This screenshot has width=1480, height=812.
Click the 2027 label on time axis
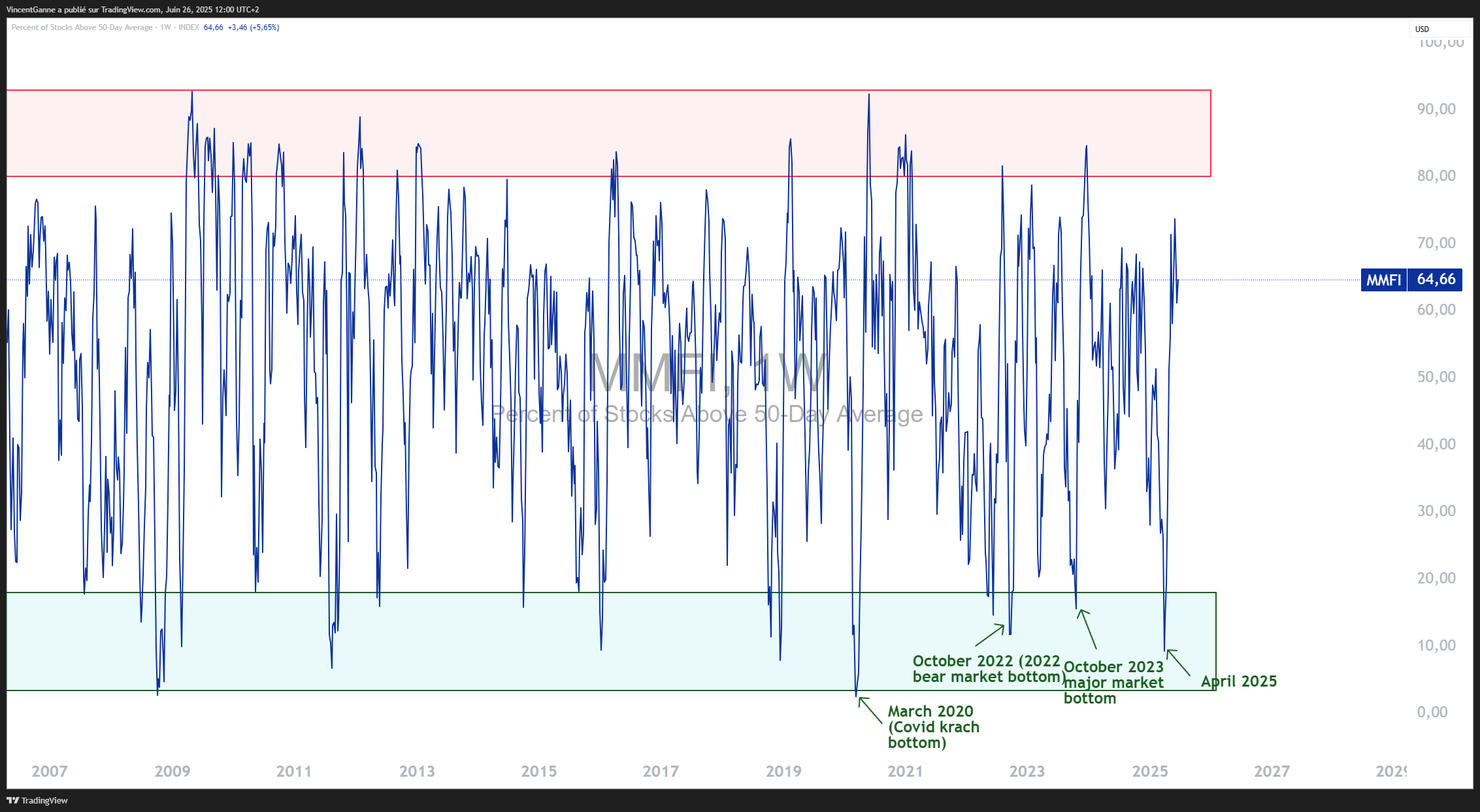[x=1272, y=771]
